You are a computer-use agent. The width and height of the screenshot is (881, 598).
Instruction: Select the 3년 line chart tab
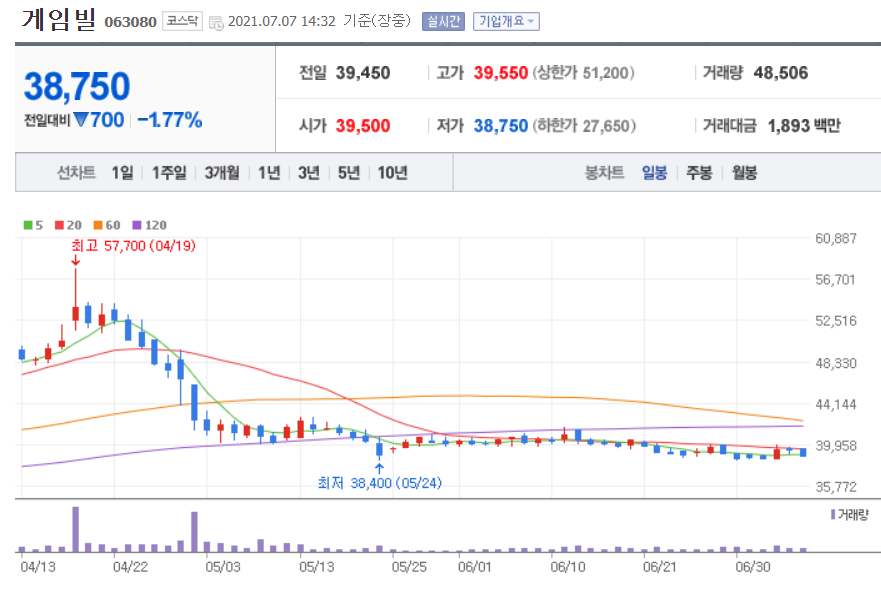tap(308, 173)
